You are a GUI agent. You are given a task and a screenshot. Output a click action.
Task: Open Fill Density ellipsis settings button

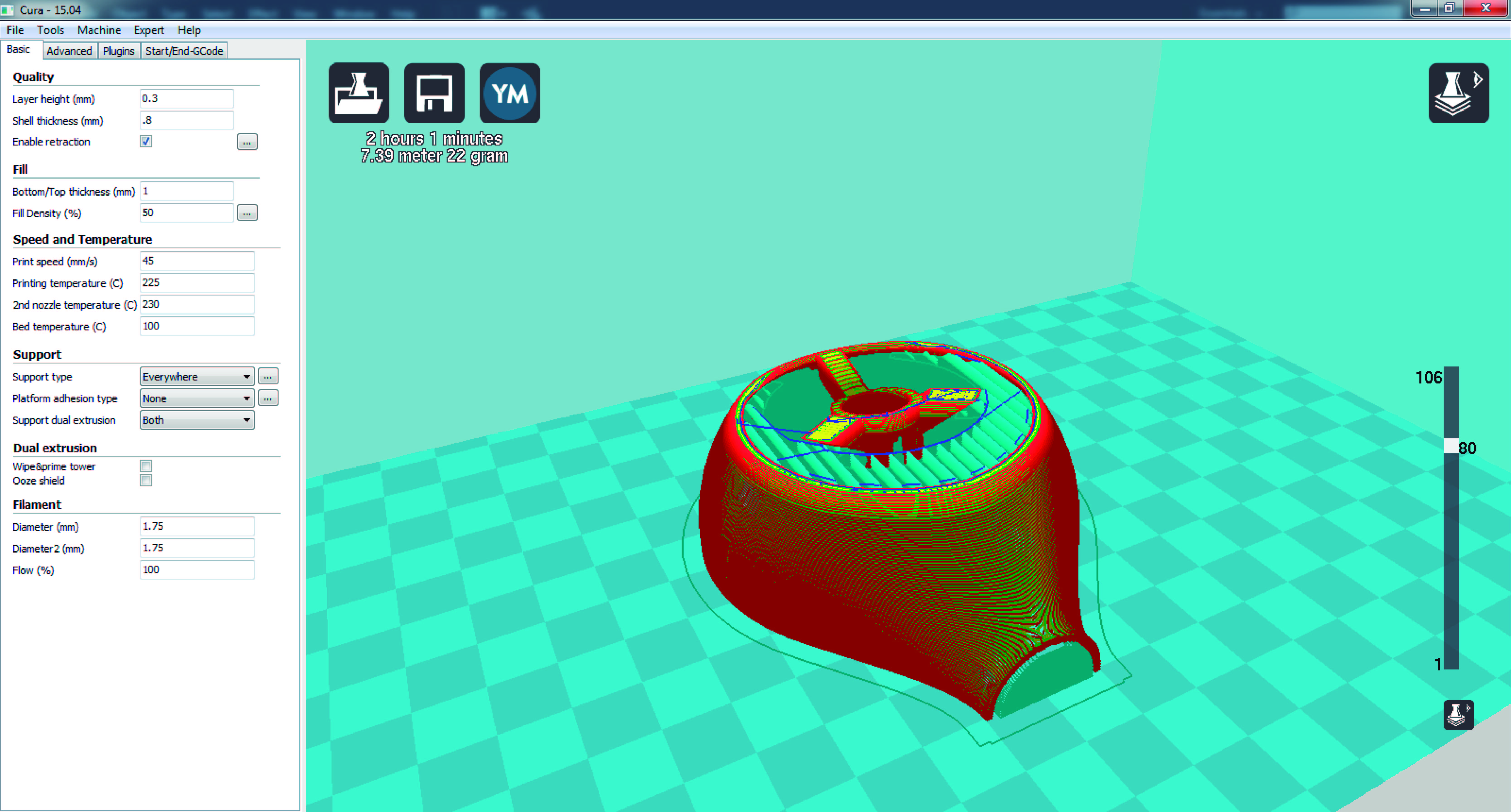(247, 213)
